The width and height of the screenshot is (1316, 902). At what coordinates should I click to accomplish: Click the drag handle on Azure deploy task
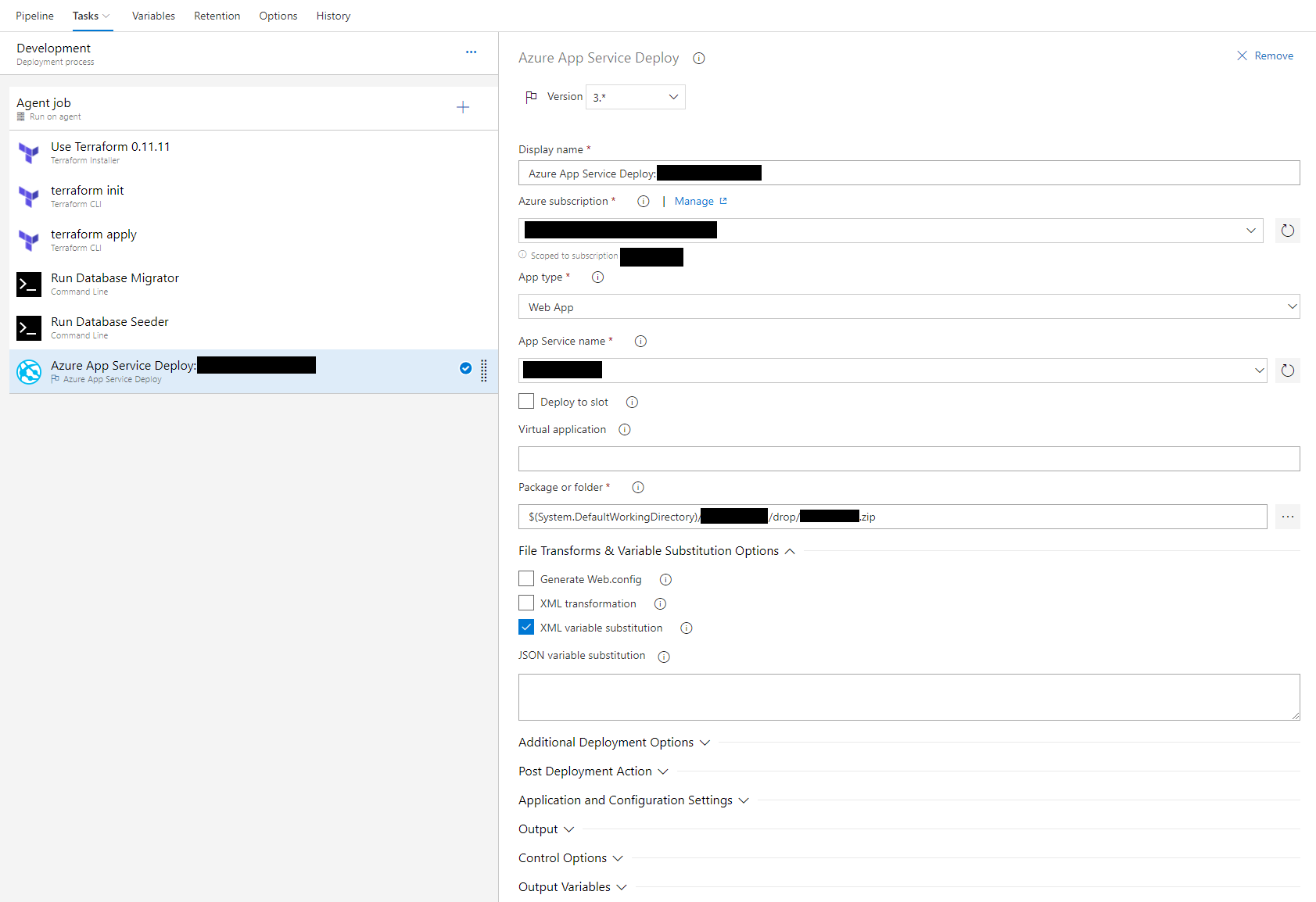[x=484, y=371]
